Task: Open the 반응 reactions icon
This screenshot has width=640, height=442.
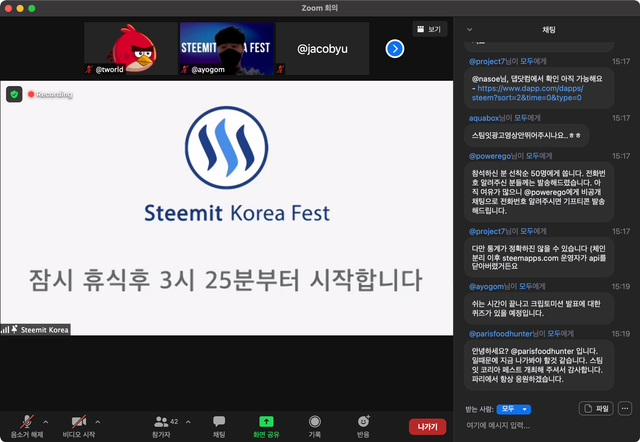Action: [363, 421]
